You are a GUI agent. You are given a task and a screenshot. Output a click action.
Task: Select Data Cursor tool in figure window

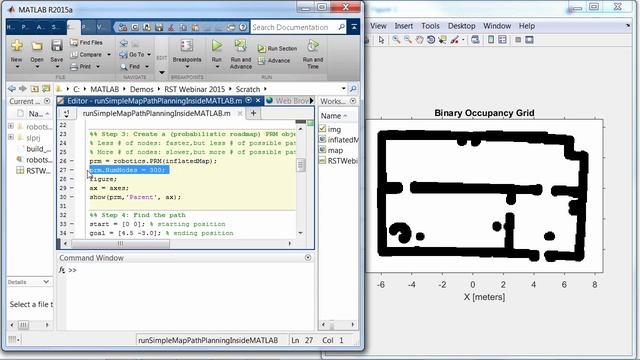coord(442,40)
